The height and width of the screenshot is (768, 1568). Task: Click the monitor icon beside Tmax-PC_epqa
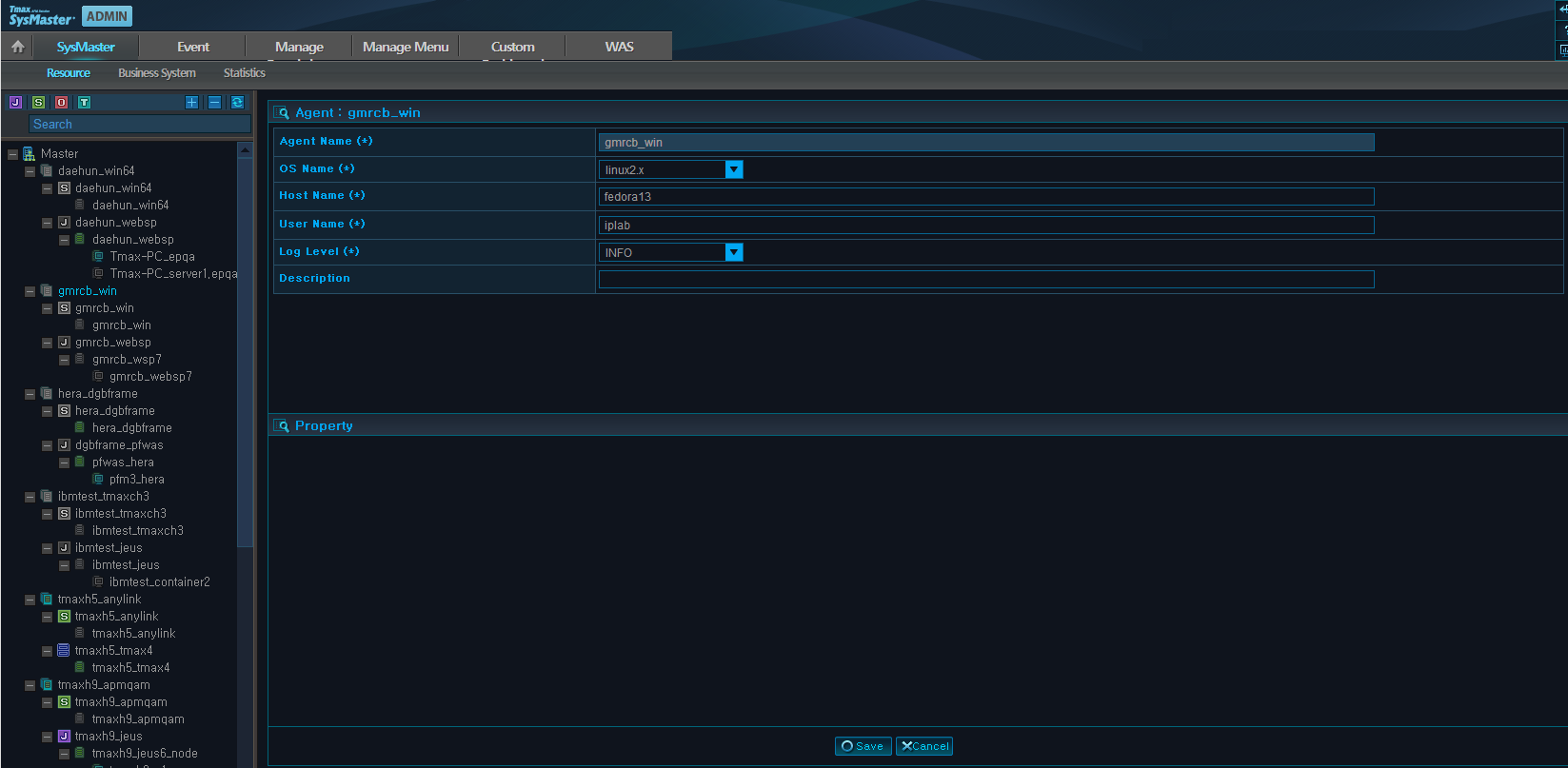click(x=97, y=257)
